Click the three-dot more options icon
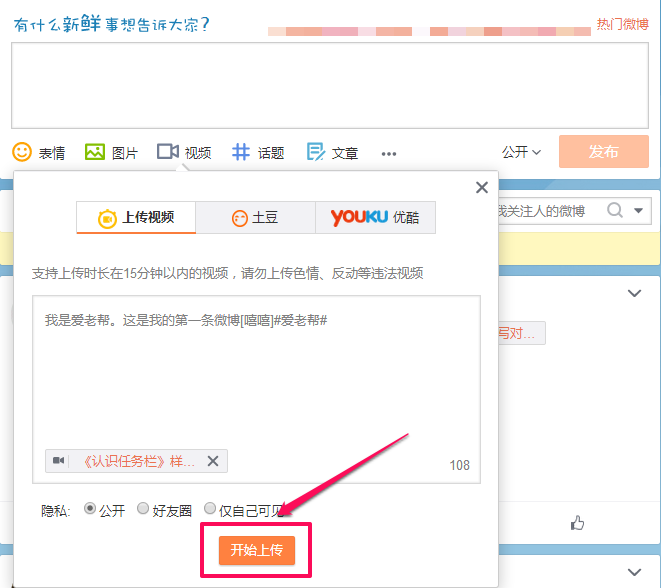Screen dimensions: 661x588 [389, 153]
